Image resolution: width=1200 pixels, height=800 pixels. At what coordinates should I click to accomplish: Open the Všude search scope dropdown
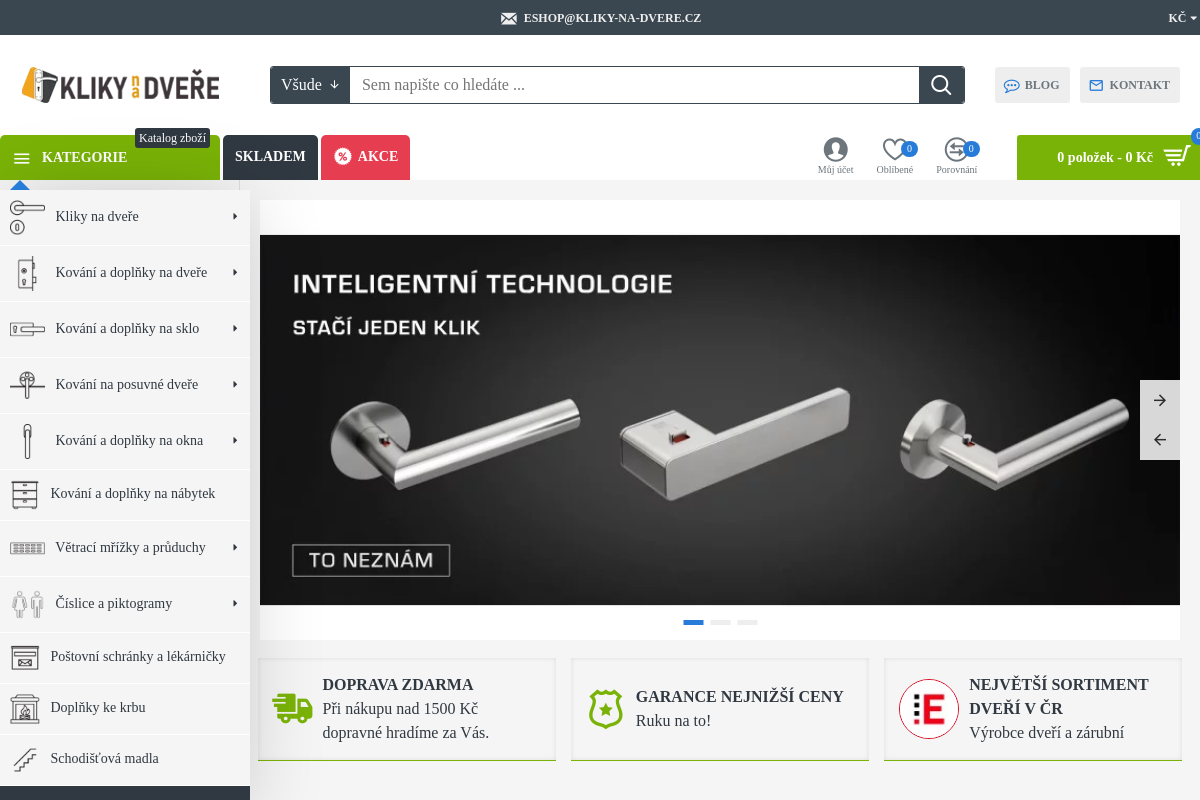pos(310,85)
